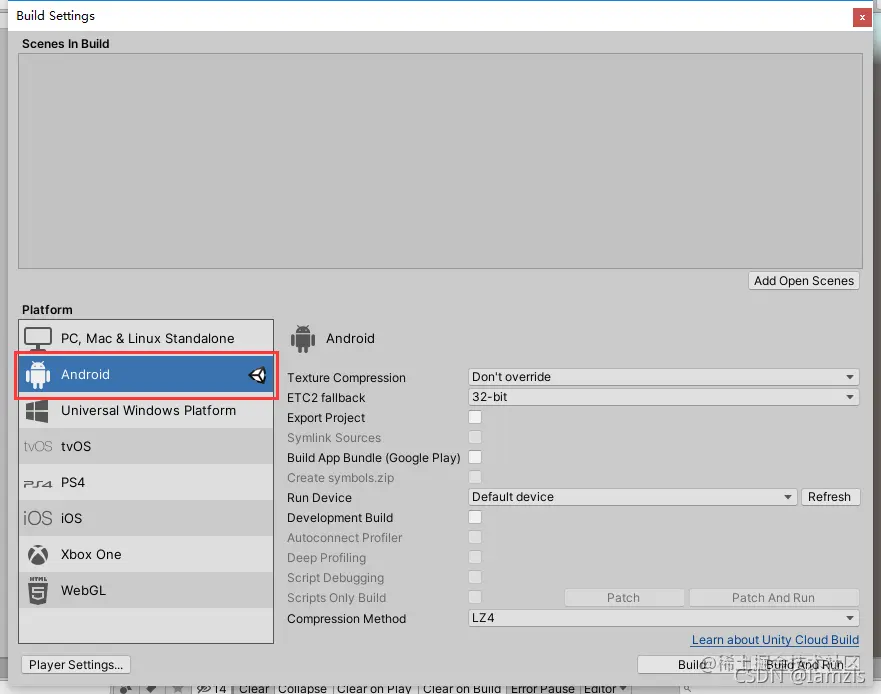Screen dimensions: 881x694
Task: Click the Build And Run button
Action: [x=805, y=665]
